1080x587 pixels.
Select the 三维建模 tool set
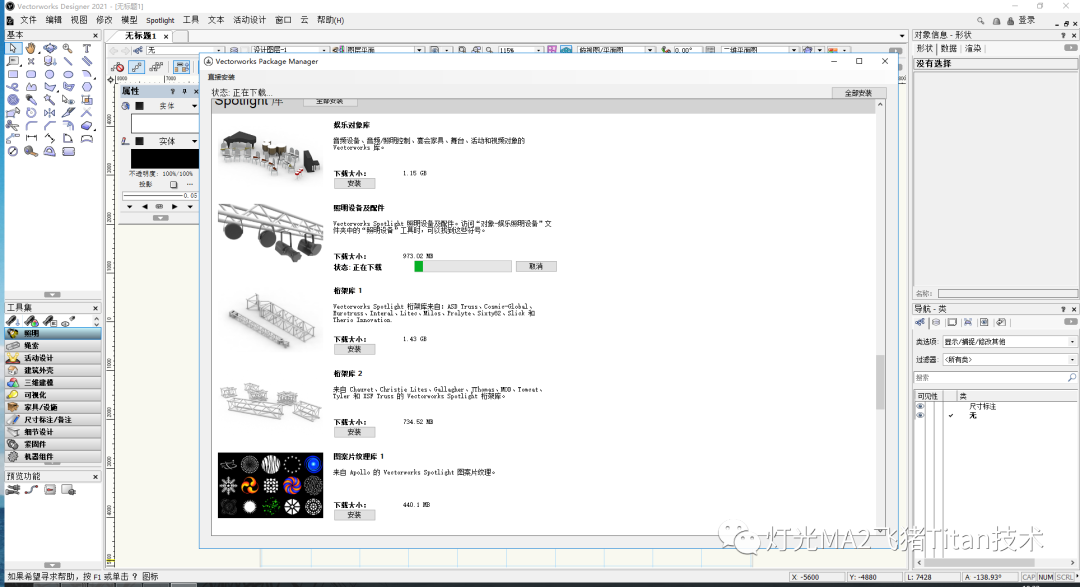tap(53, 383)
